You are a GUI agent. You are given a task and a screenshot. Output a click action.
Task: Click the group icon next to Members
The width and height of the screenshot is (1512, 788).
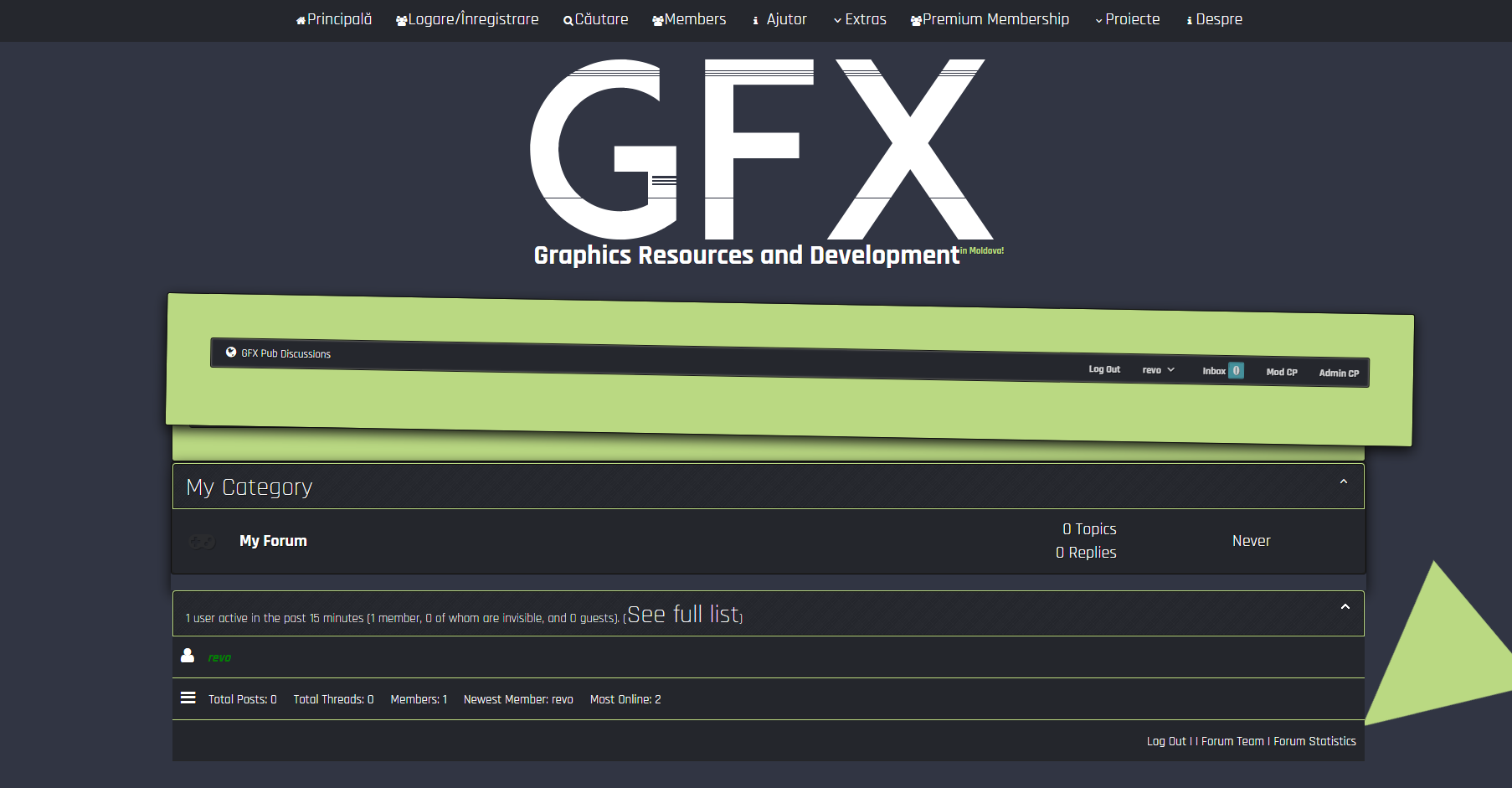pyautogui.click(x=657, y=21)
